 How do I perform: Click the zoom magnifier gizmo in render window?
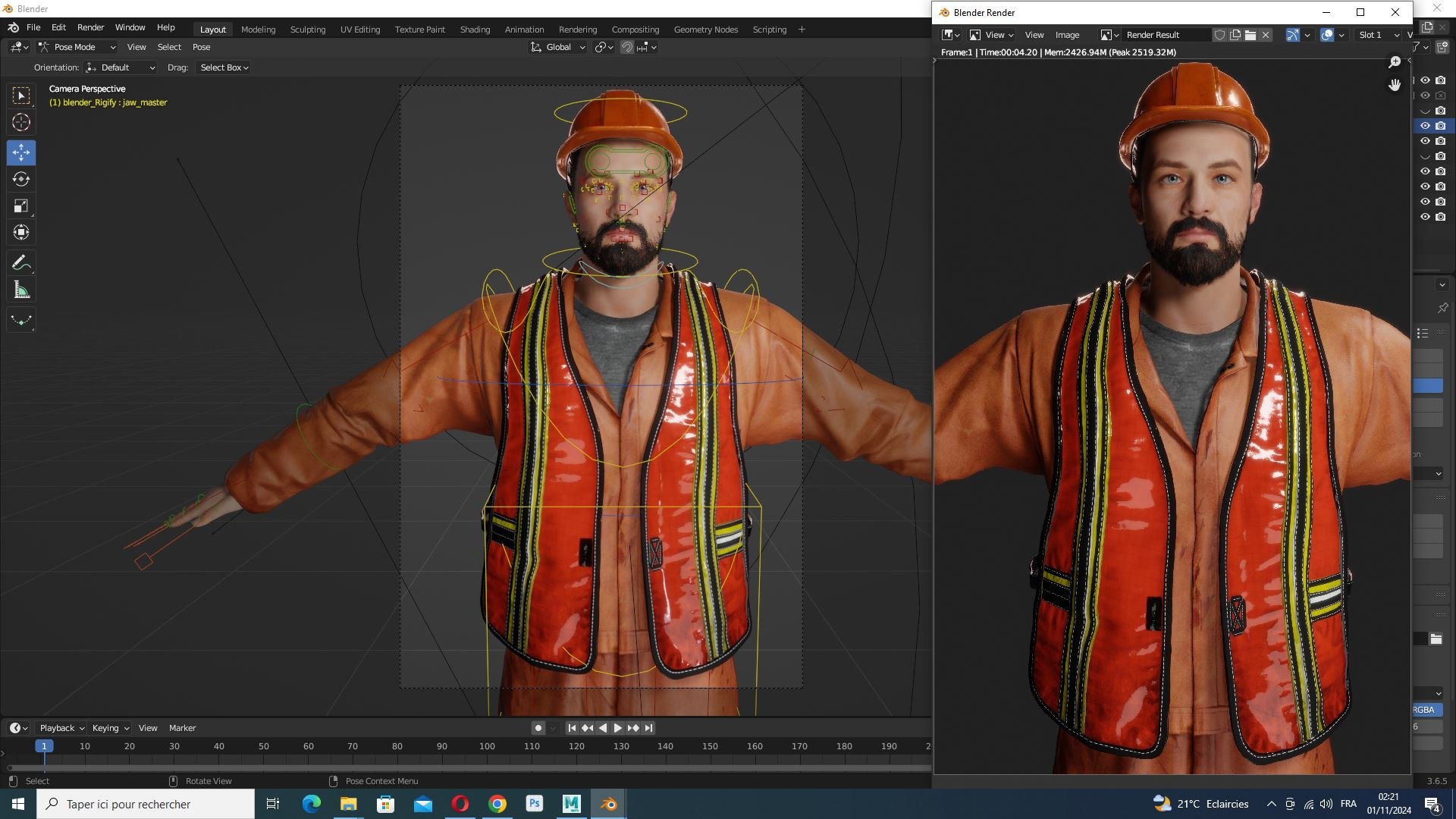tap(1395, 62)
